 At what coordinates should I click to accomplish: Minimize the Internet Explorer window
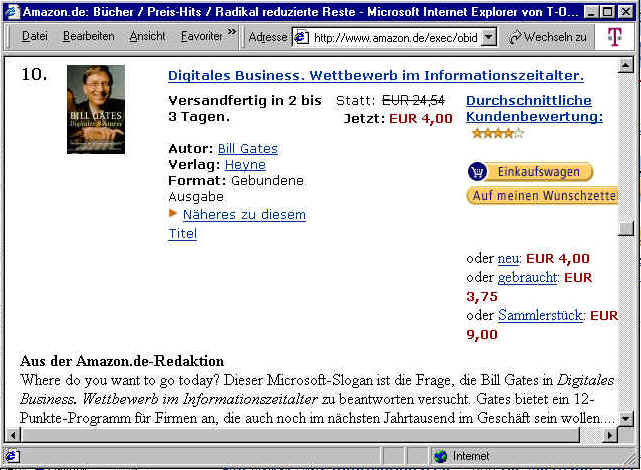point(591,12)
